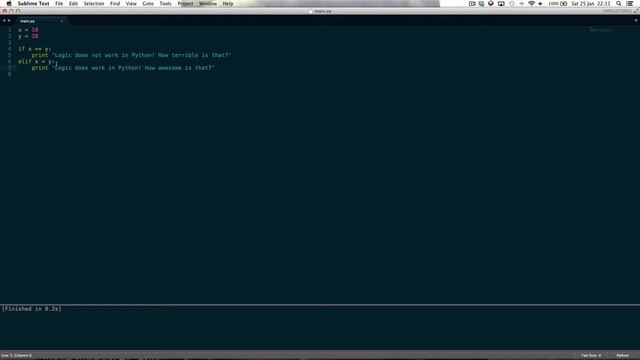This screenshot has width=640, height=360.
Task: Click the Evernote menu bar icon
Action: point(482,4)
